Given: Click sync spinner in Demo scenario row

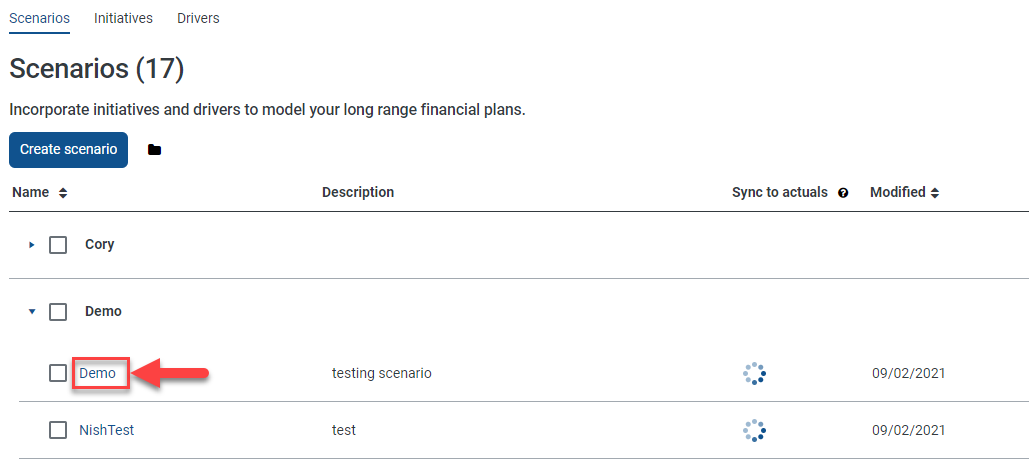Looking at the screenshot, I should (x=754, y=373).
